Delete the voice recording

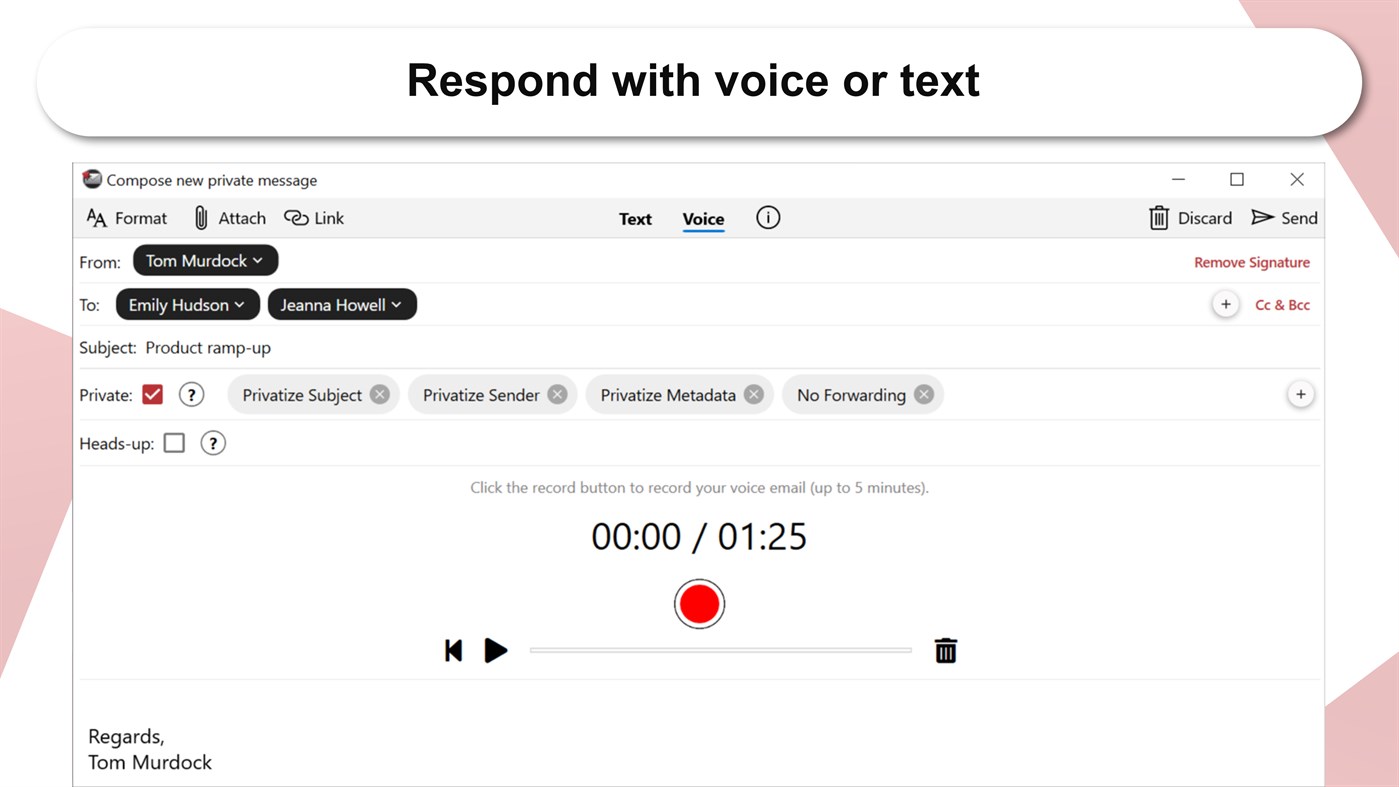(946, 651)
